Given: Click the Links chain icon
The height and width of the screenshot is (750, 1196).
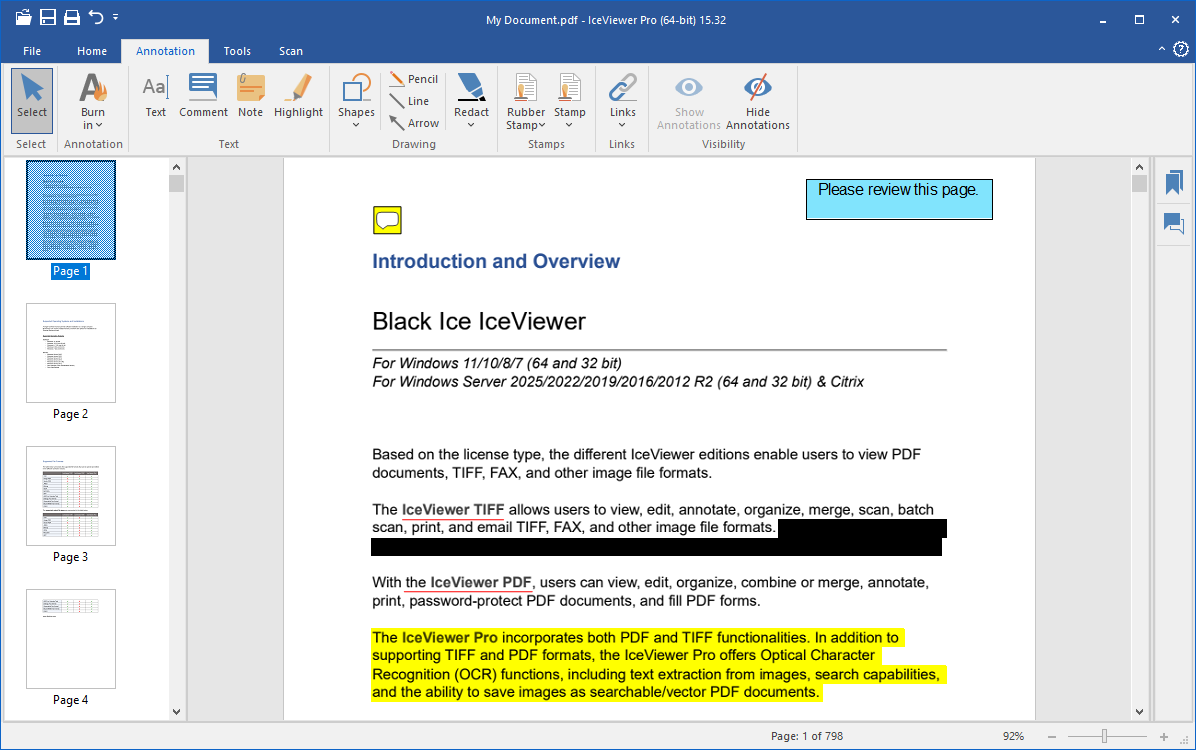Looking at the screenshot, I should [622, 88].
